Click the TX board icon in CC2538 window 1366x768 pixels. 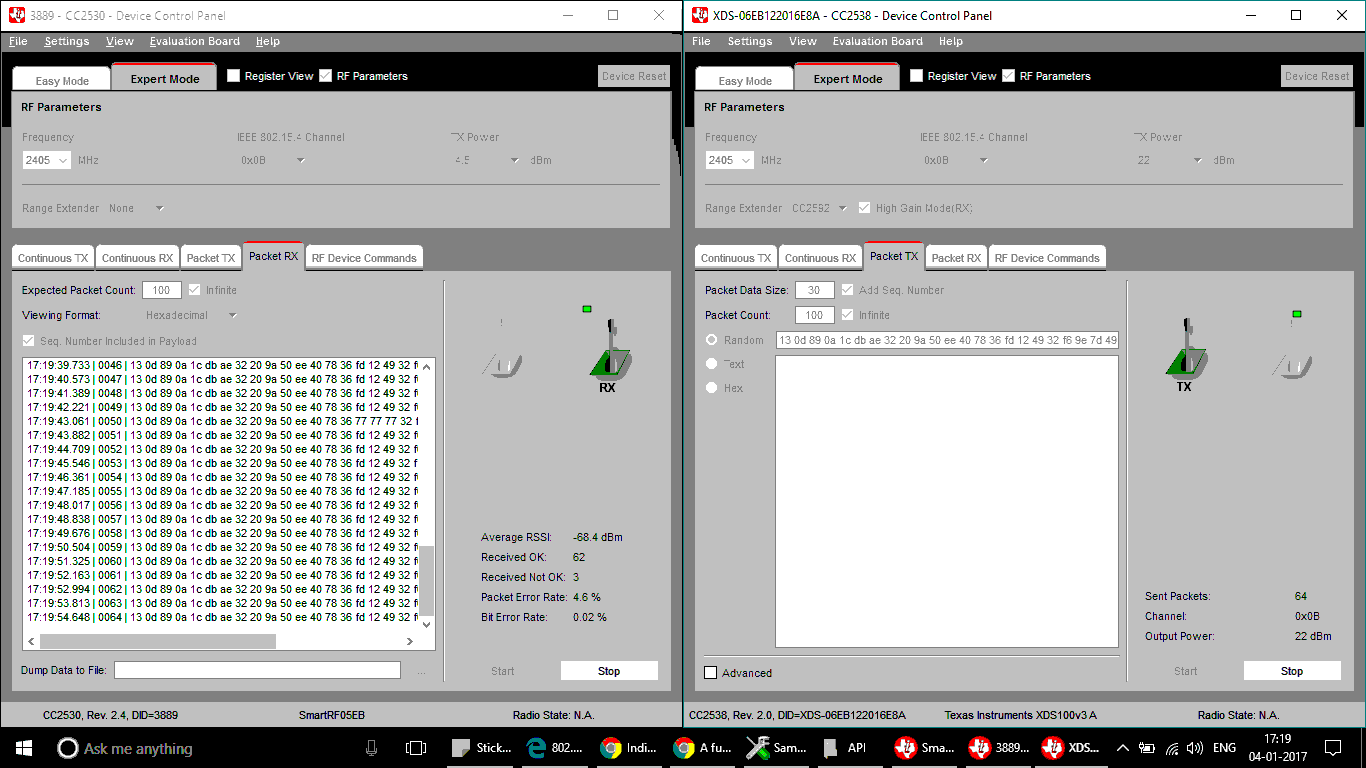(1184, 350)
